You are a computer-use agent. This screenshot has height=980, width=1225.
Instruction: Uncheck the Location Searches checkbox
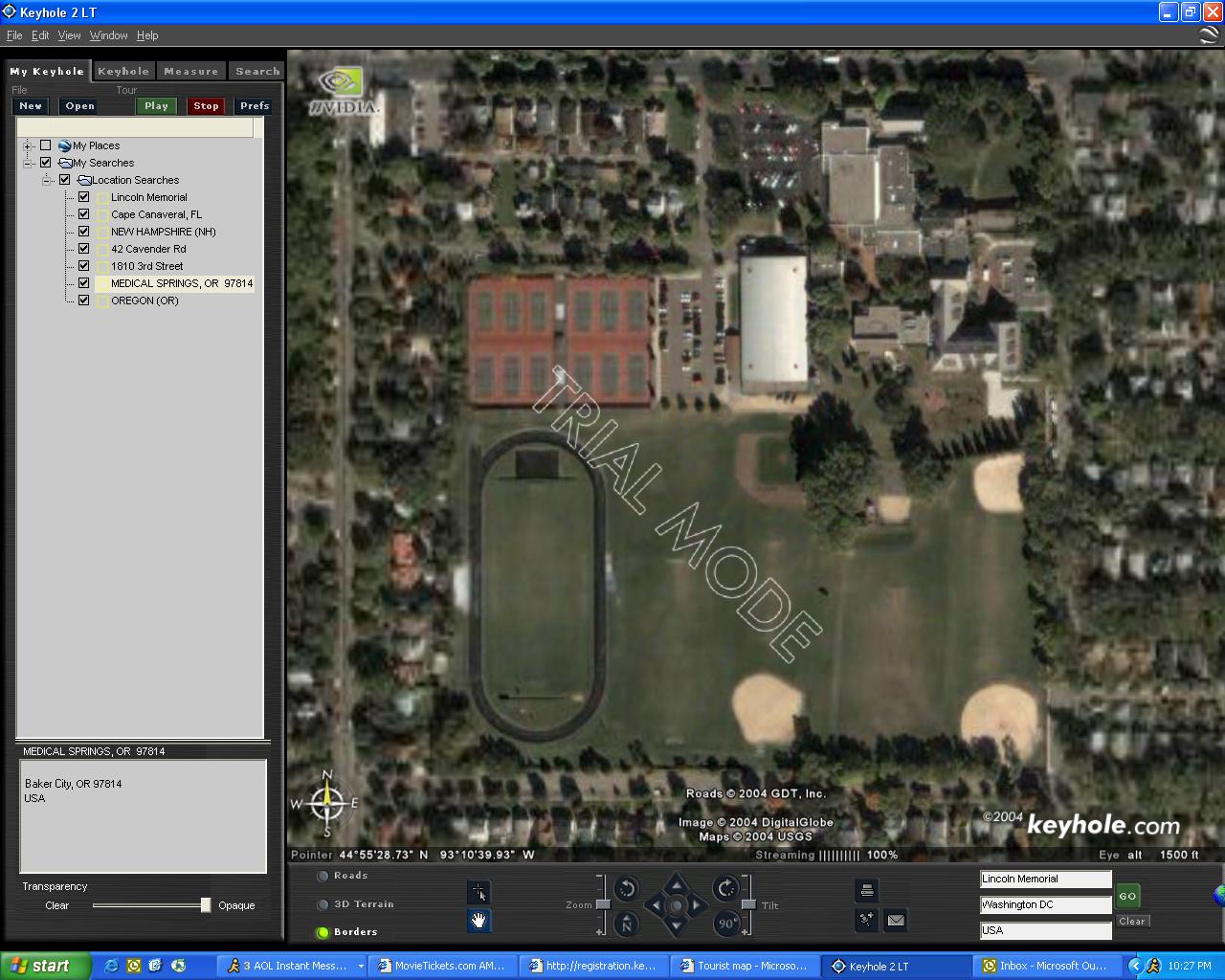[64, 180]
